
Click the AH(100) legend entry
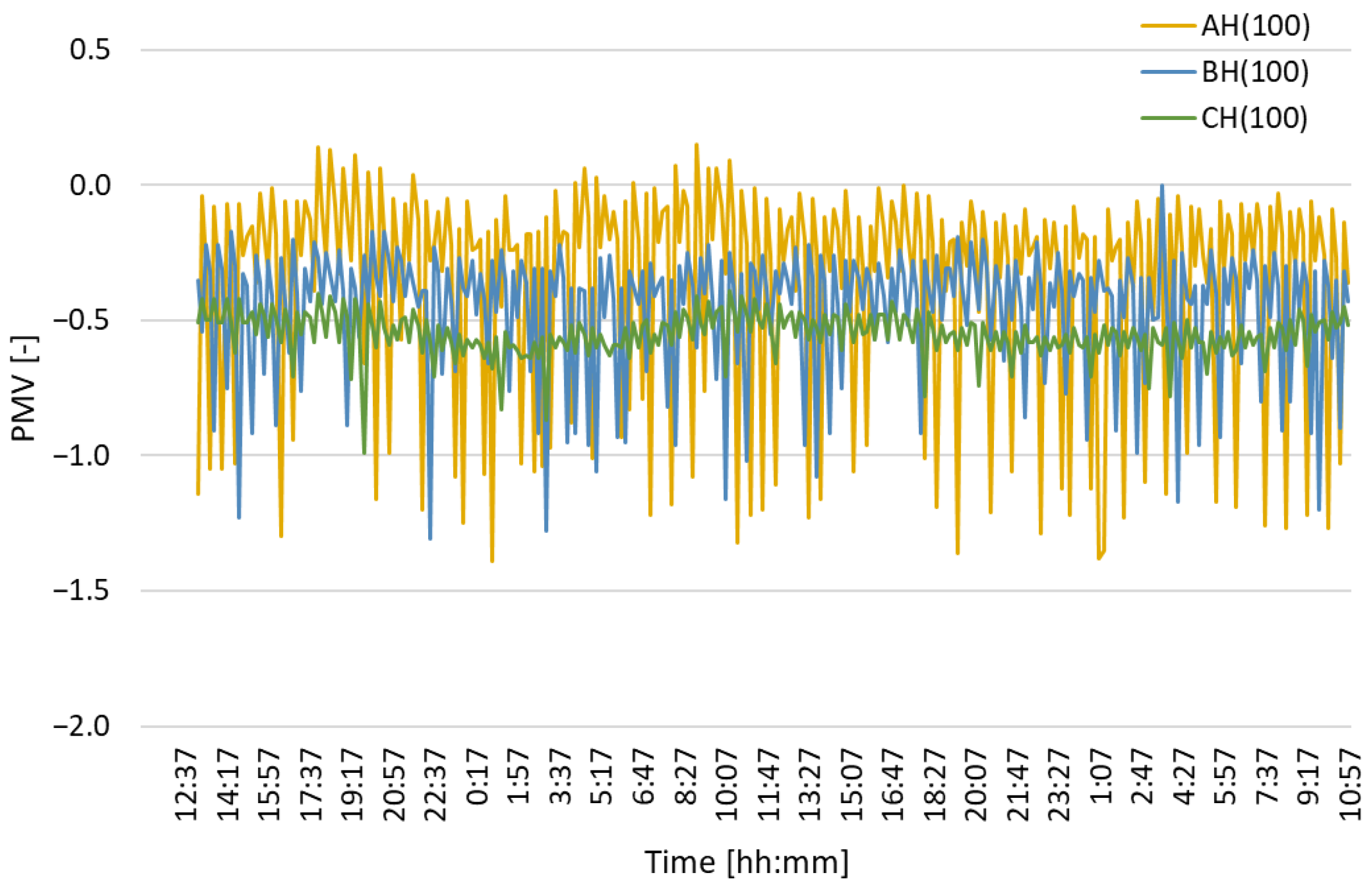tap(1255, 26)
